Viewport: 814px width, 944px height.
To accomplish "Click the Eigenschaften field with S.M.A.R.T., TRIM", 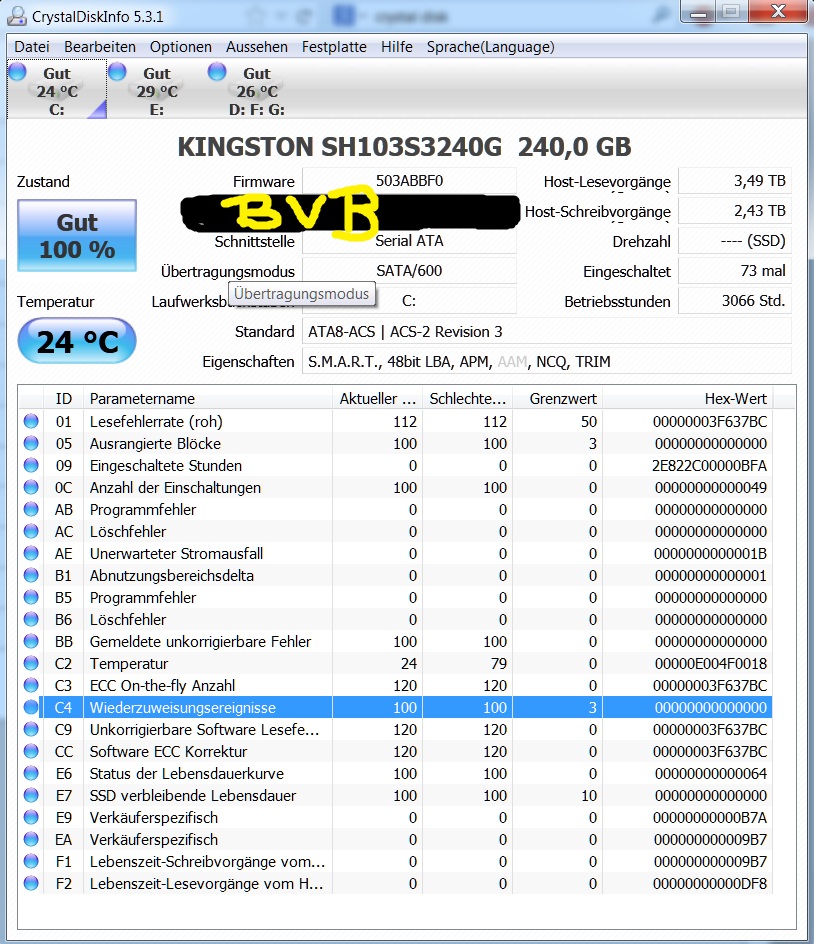I will tap(547, 362).
